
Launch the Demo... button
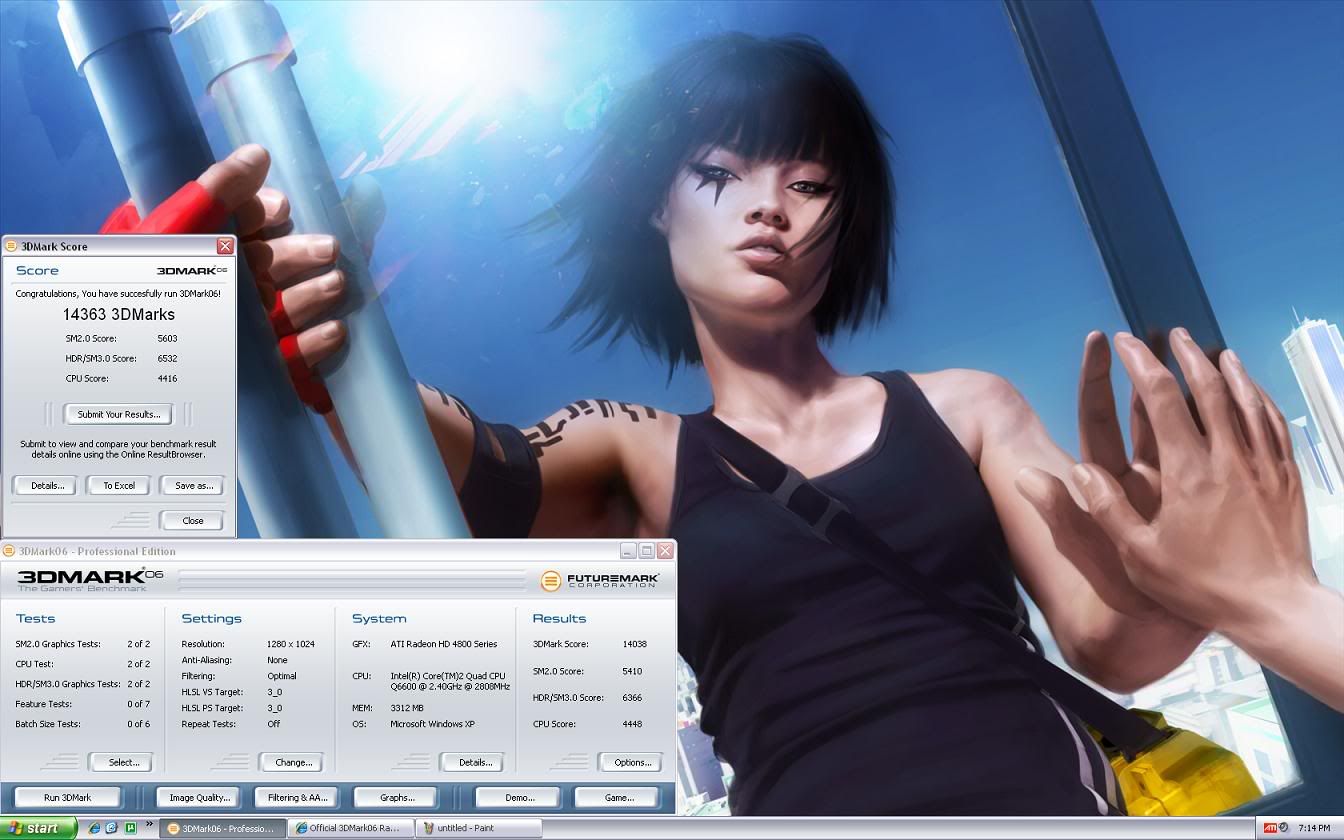(519, 797)
